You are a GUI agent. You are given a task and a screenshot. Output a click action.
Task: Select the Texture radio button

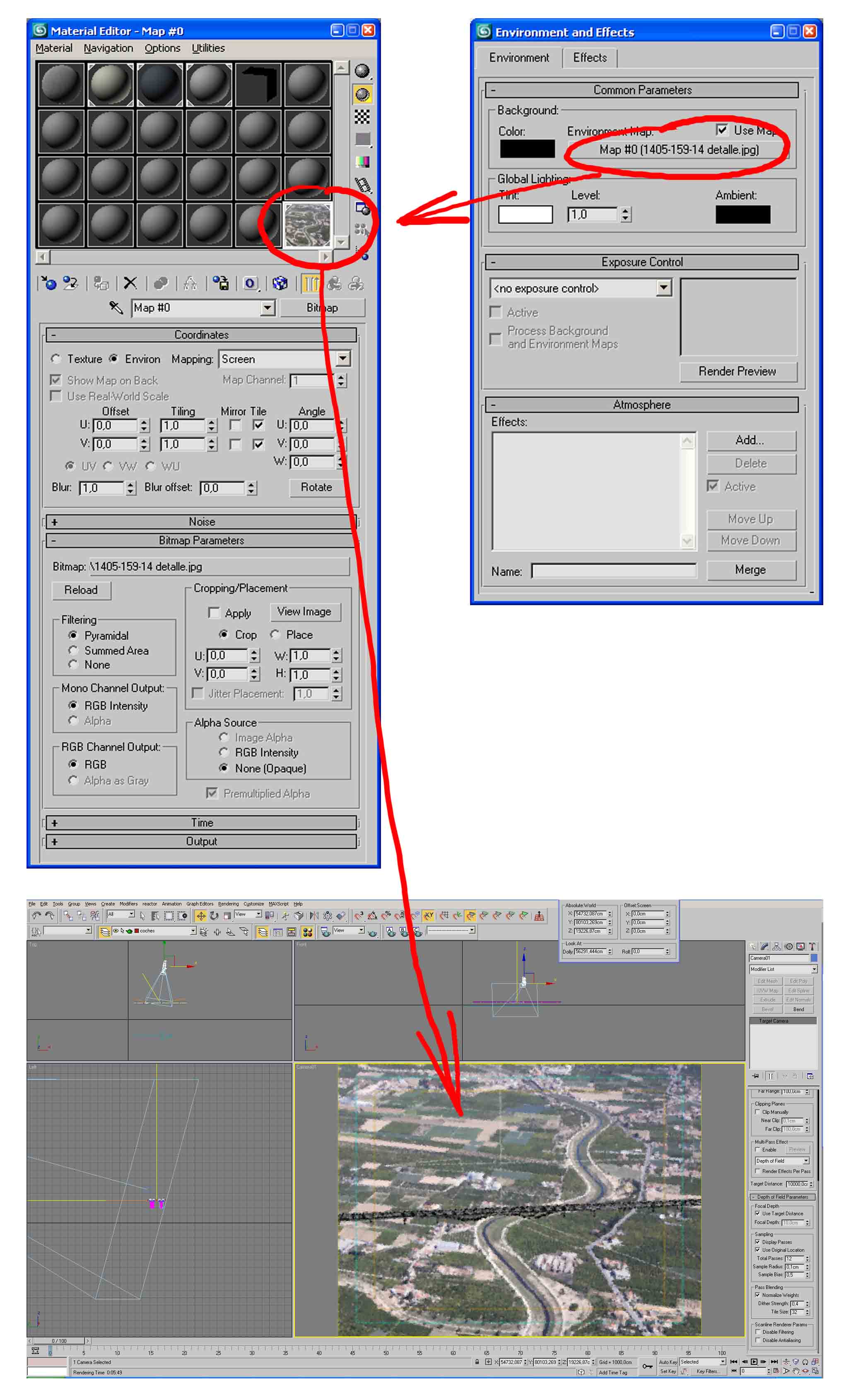coord(55,359)
